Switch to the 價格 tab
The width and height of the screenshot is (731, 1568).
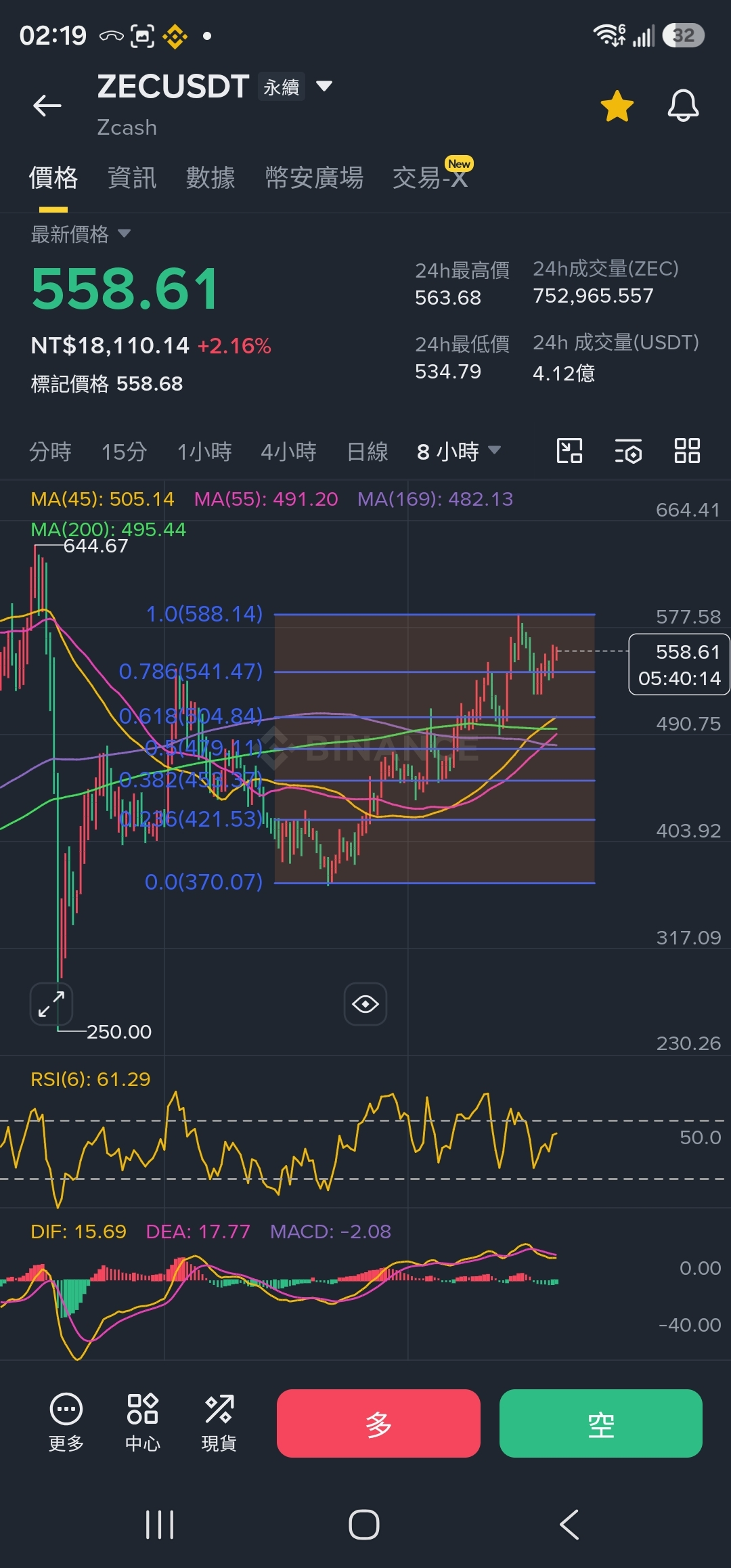point(53,178)
